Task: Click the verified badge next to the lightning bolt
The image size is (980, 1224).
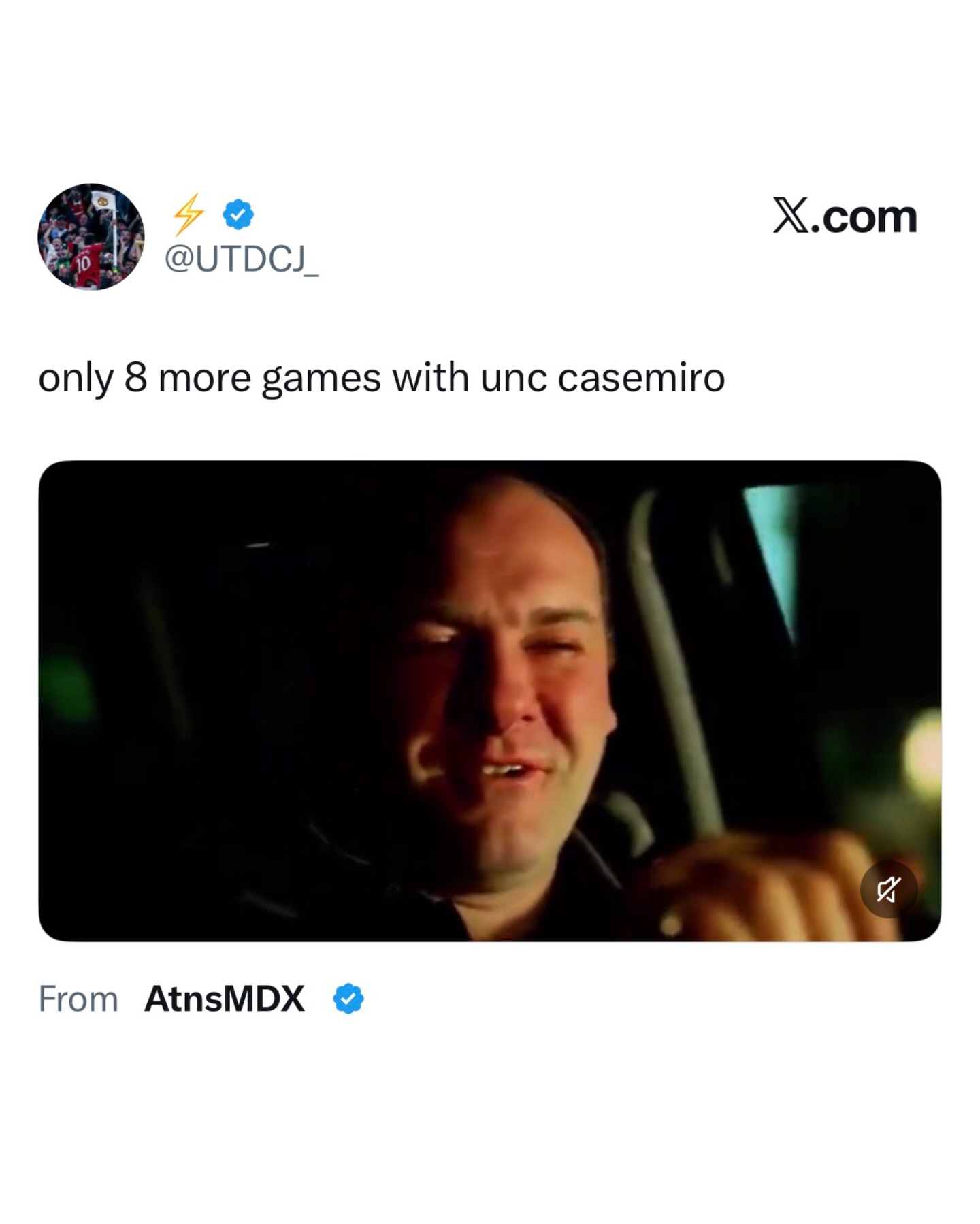Action: tap(238, 214)
